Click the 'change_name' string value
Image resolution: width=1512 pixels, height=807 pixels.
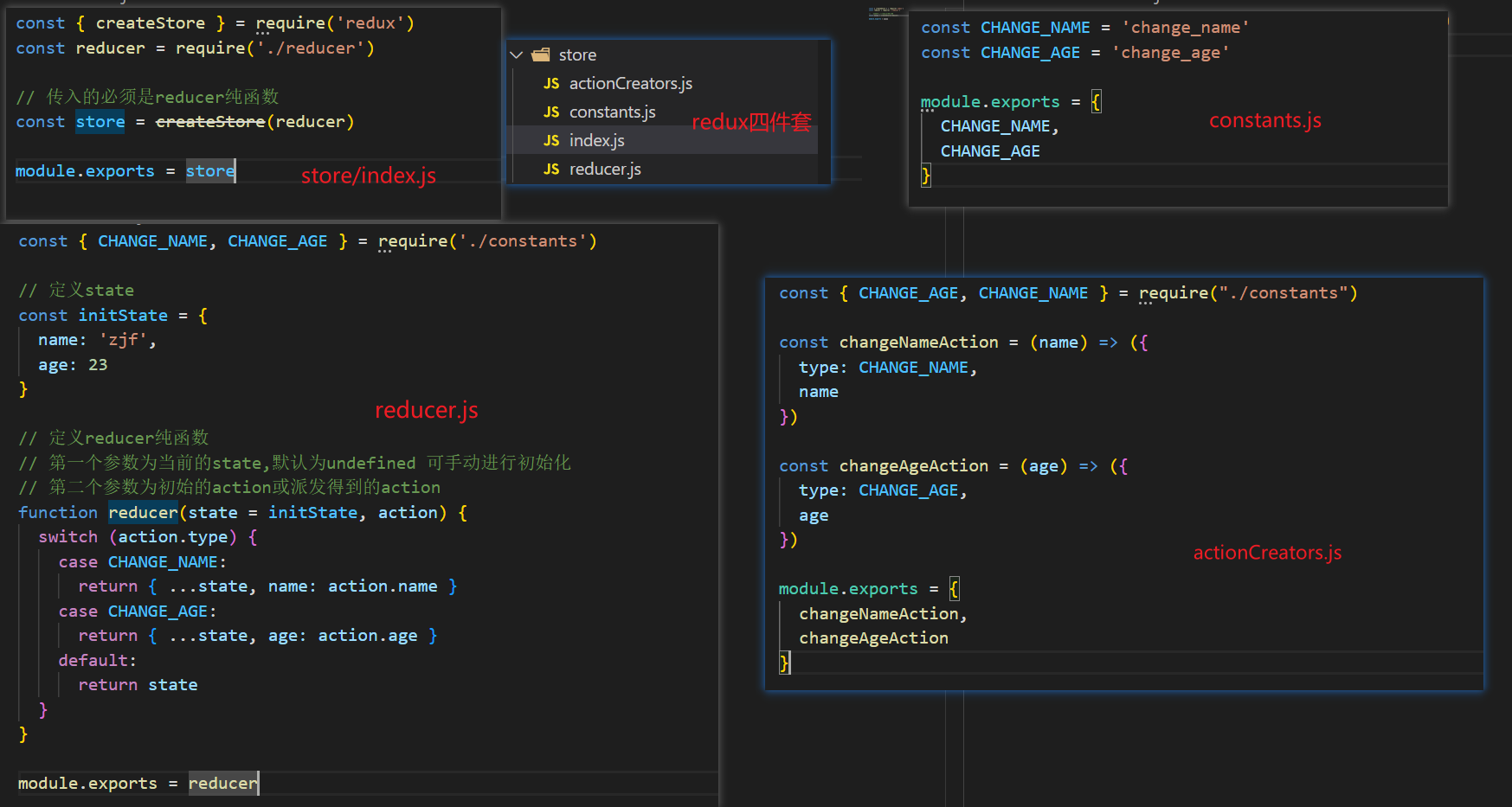tap(1186, 28)
